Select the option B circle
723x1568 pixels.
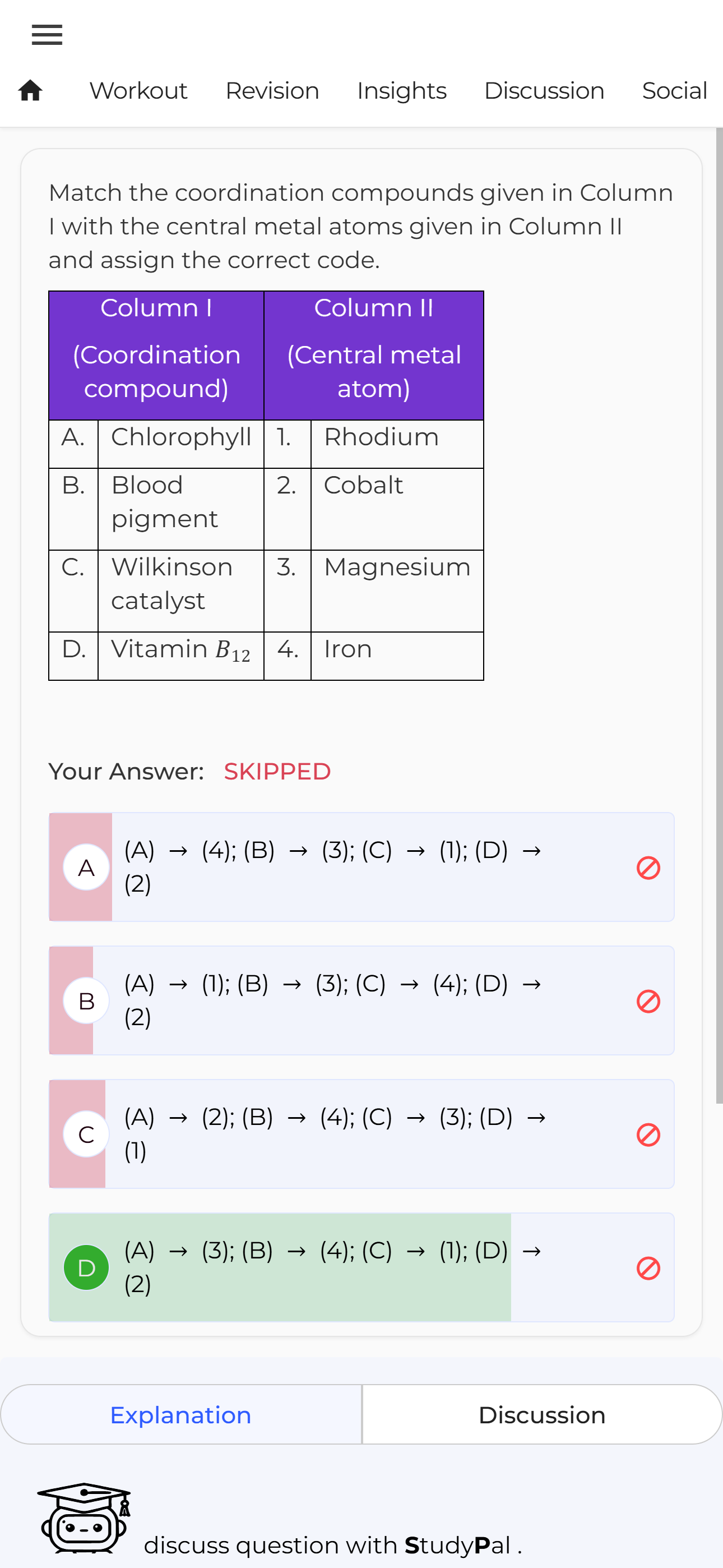click(x=86, y=1000)
